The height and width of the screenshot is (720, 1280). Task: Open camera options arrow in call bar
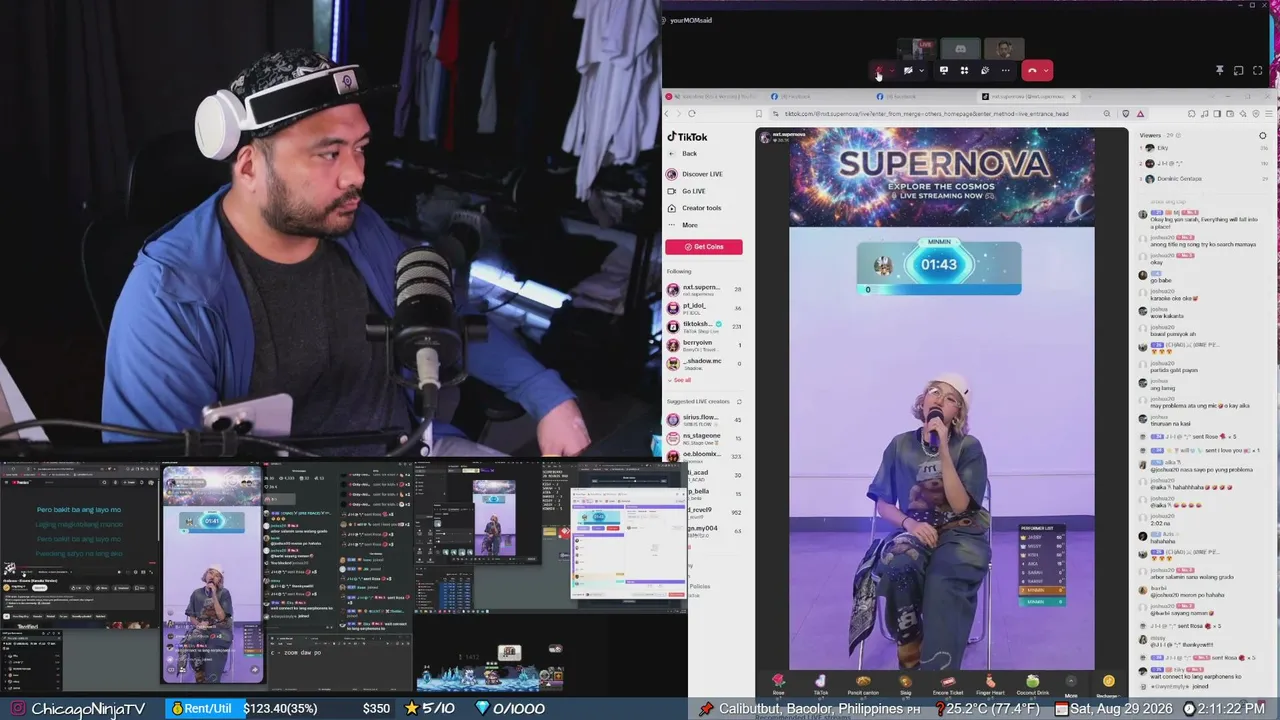[921, 71]
